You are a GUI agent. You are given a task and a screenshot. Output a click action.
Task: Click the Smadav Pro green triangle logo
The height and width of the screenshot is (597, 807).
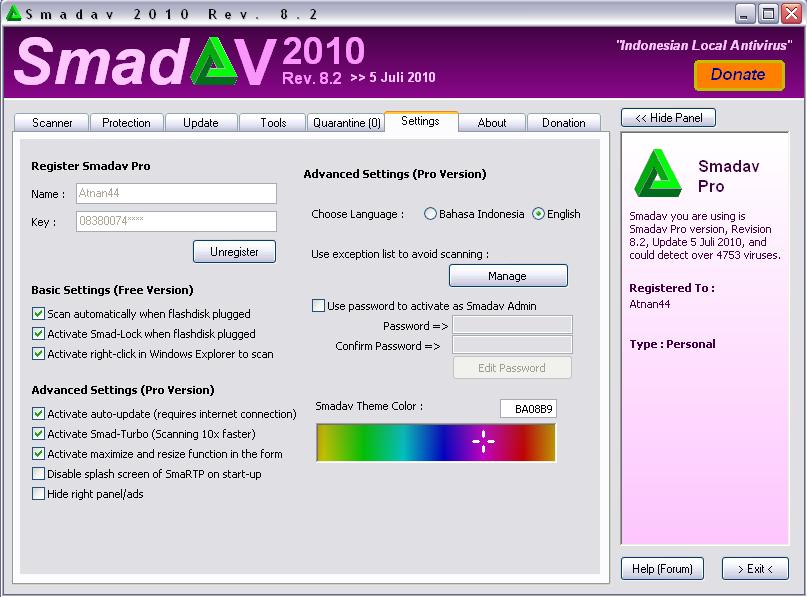tap(658, 173)
